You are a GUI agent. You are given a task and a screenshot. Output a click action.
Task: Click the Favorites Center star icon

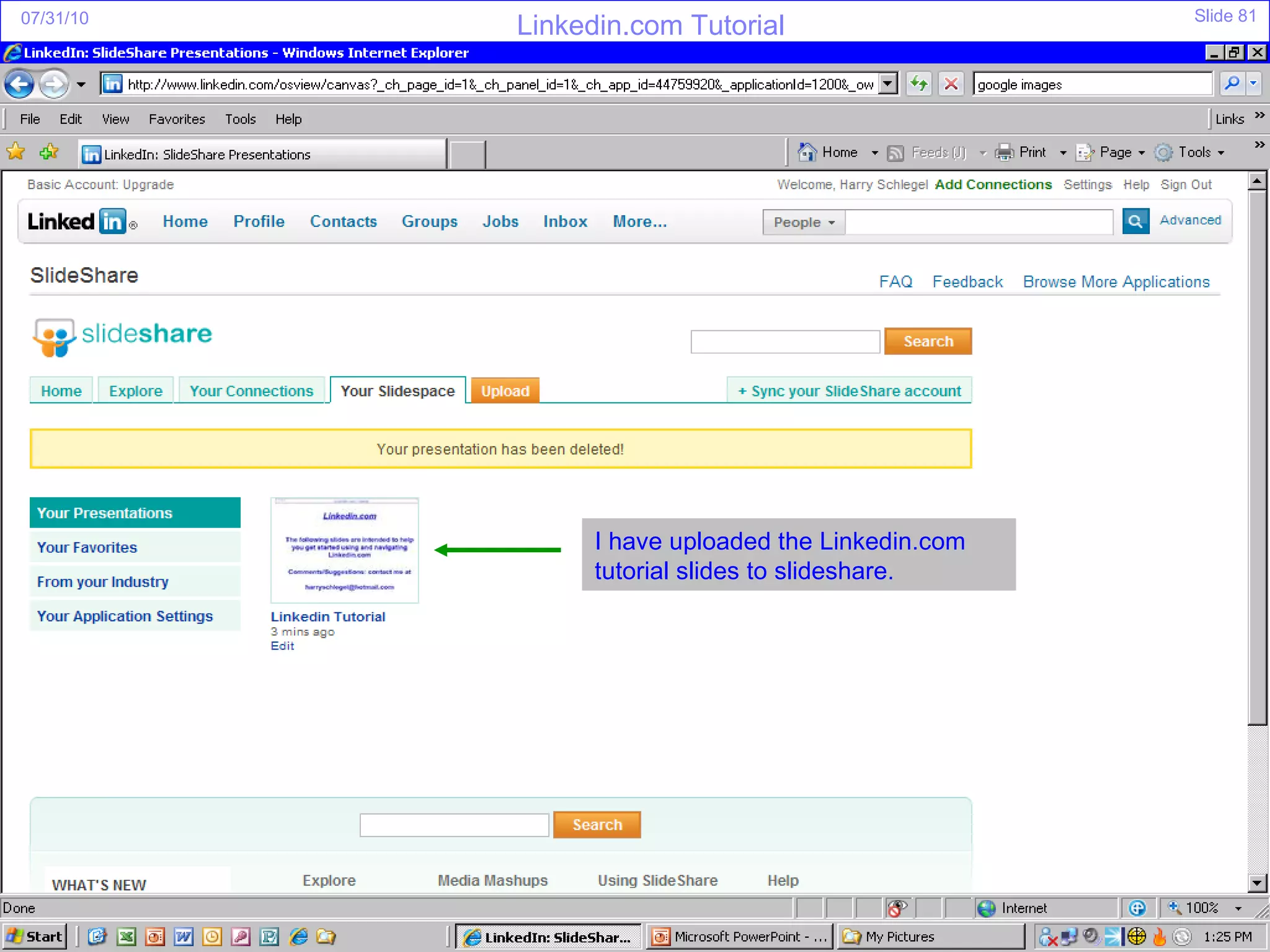pyautogui.click(x=16, y=152)
